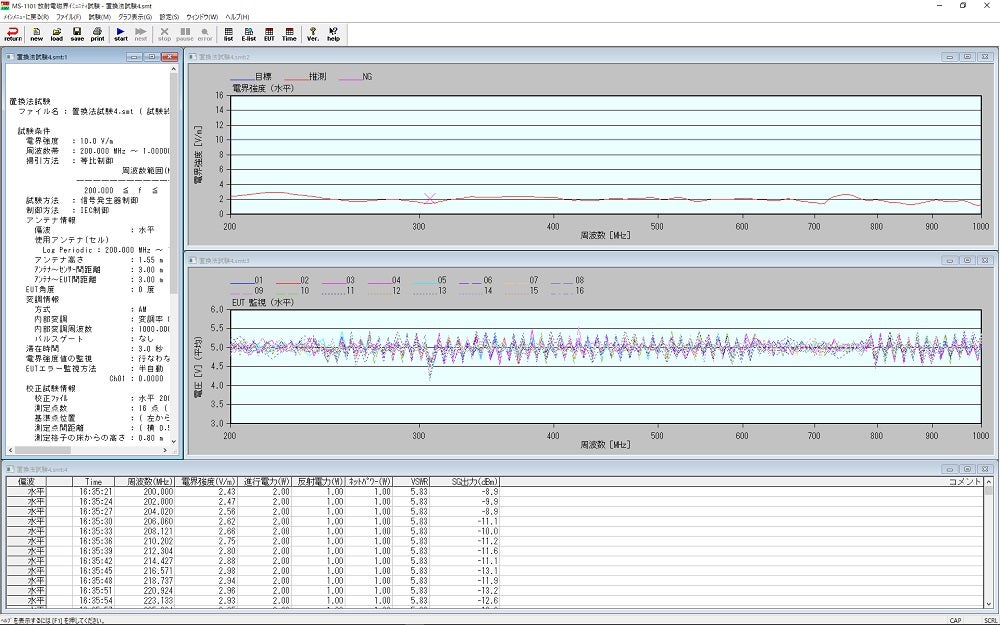The width and height of the screenshot is (1000, 625).
Task: Show the data list via the list icon
Action: 228,34
